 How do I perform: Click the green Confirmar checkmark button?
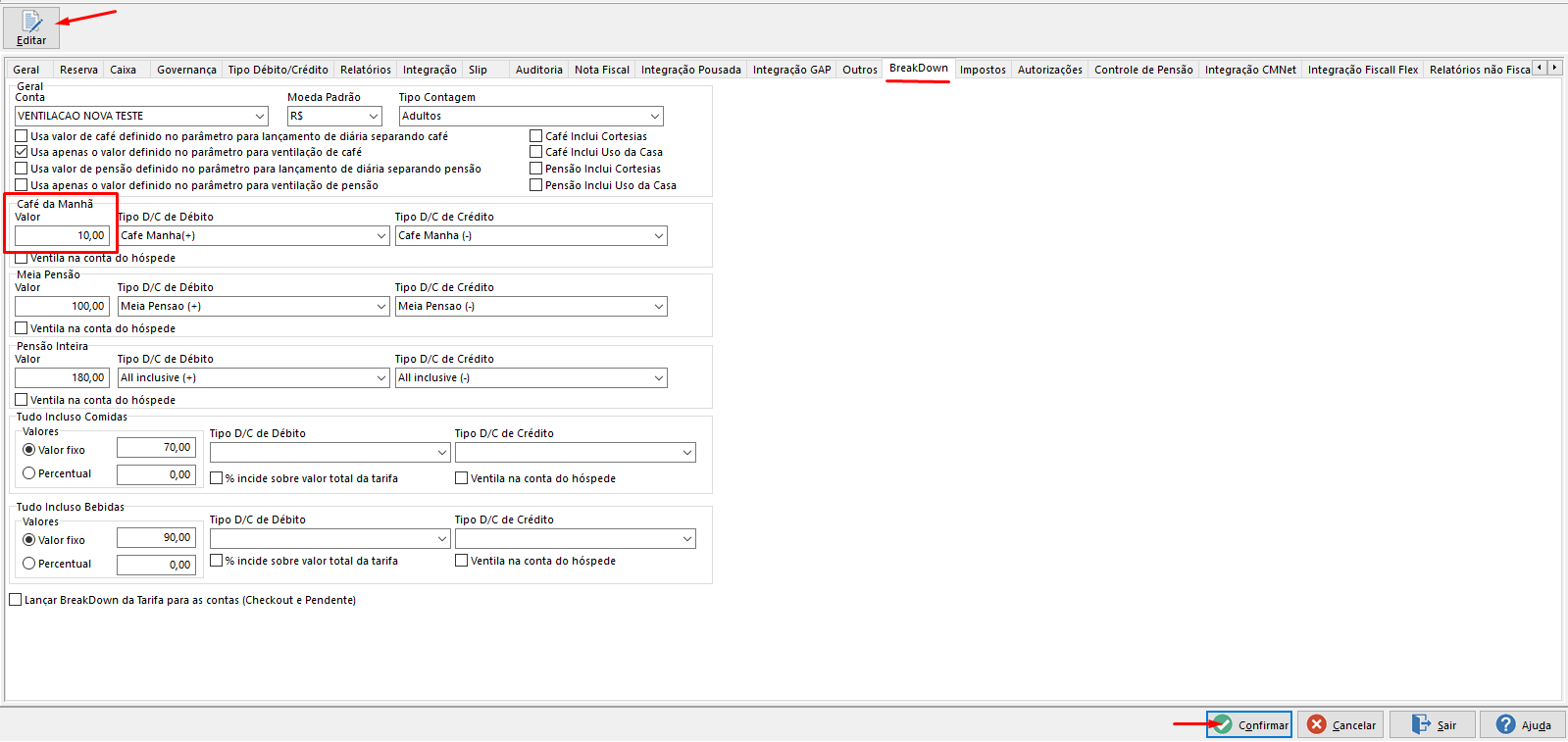pos(1248,724)
